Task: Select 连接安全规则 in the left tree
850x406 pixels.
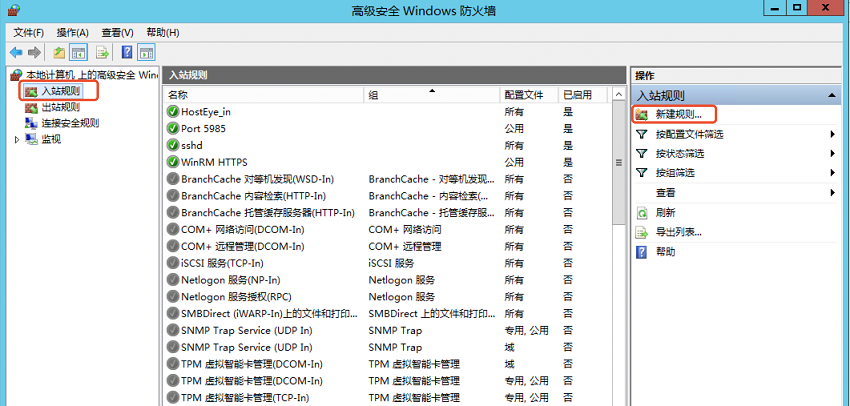Action: (69, 123)
